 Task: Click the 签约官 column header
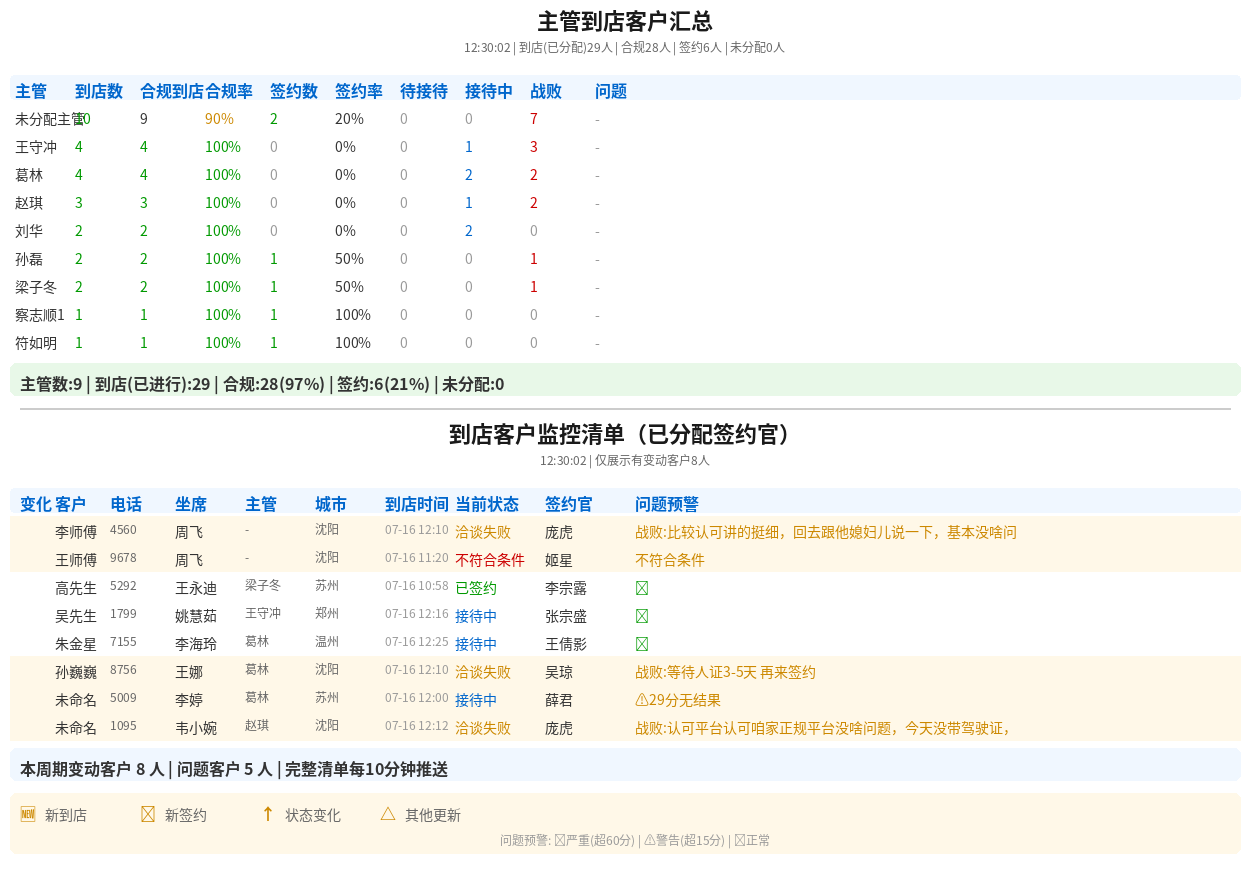coord(569,505)
